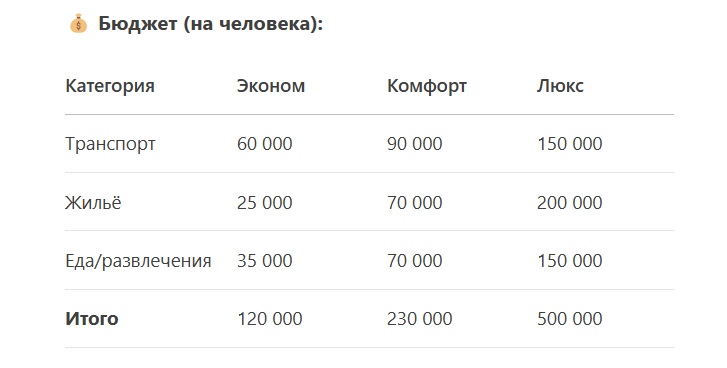Viewport: 727px width, 368px height.
Task: Select the Эконом column header
Action: click(271, 86)
